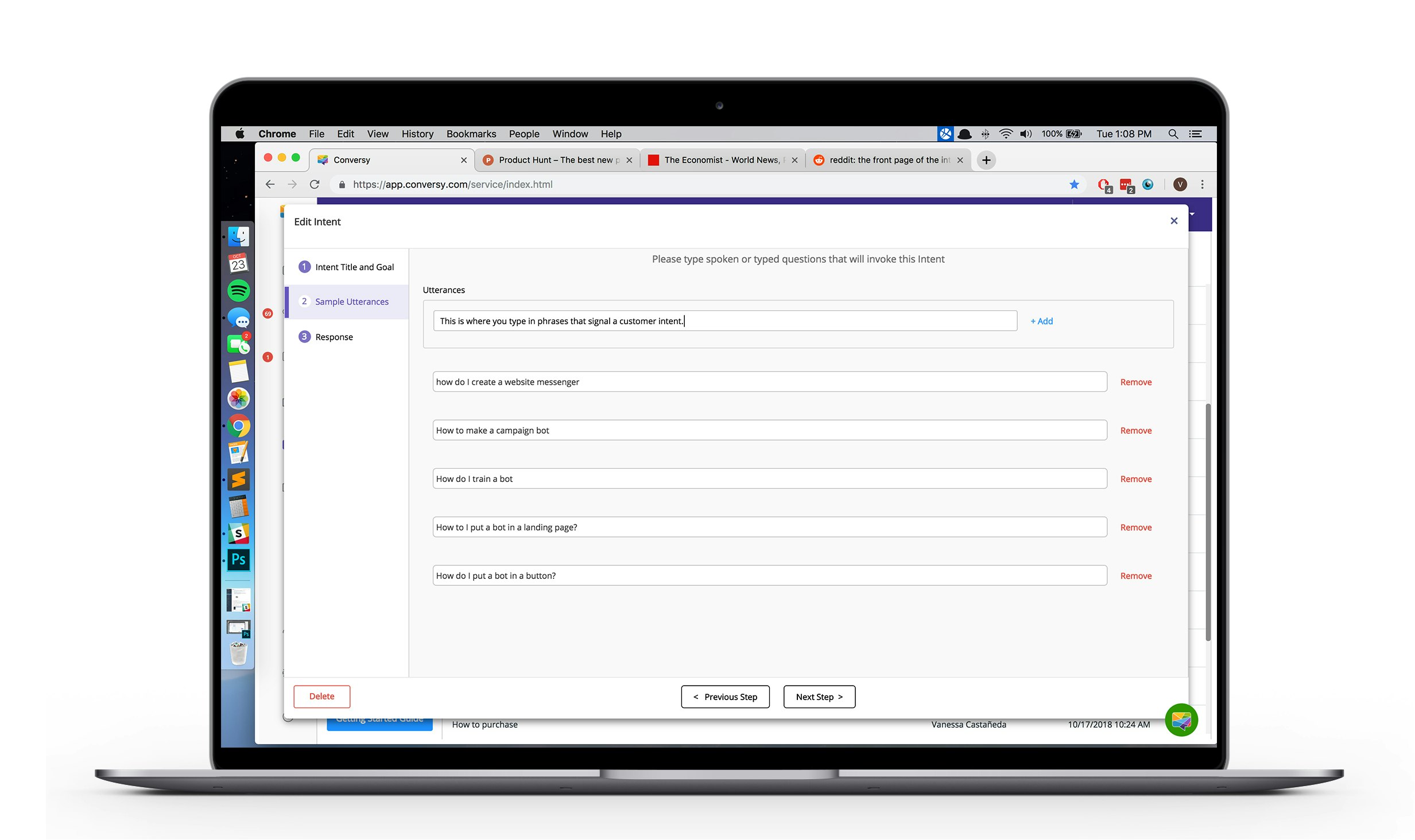
Task: Open Sublime Text in the dock
Action: pyautogui.click(x=238, y=479)
